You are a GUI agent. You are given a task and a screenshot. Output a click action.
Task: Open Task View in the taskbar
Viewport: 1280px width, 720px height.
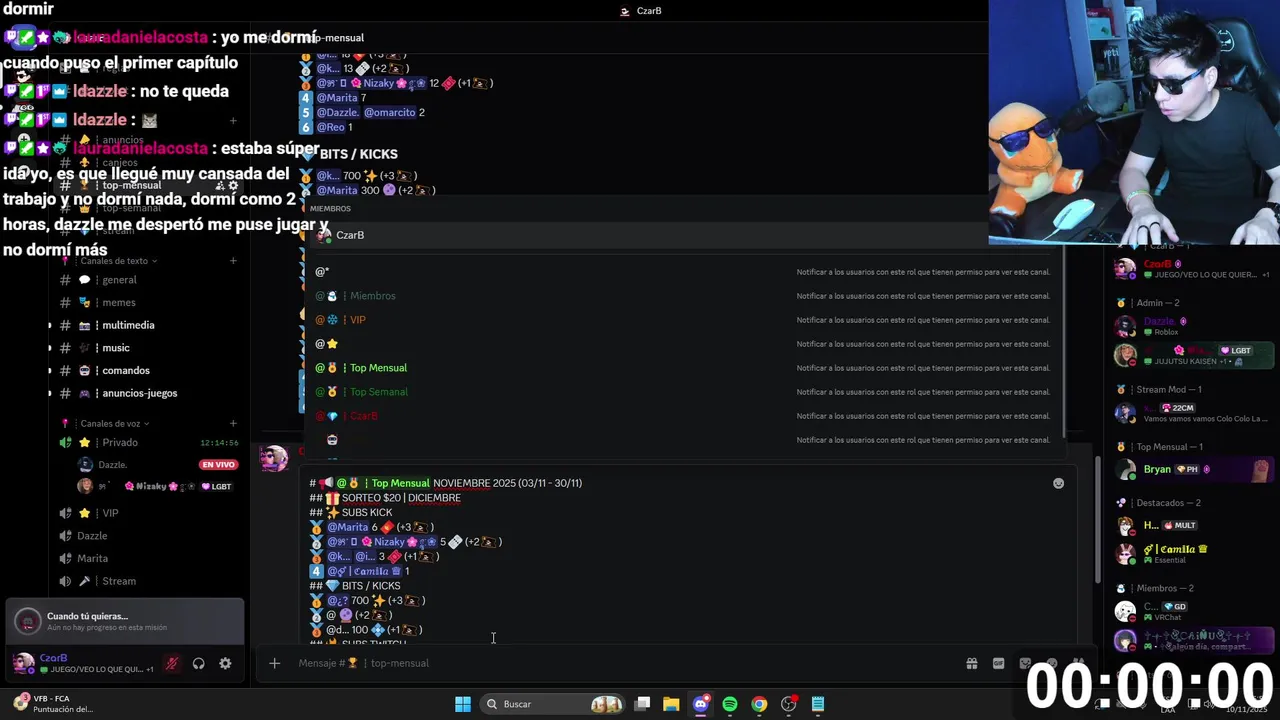tap(642, 704)
